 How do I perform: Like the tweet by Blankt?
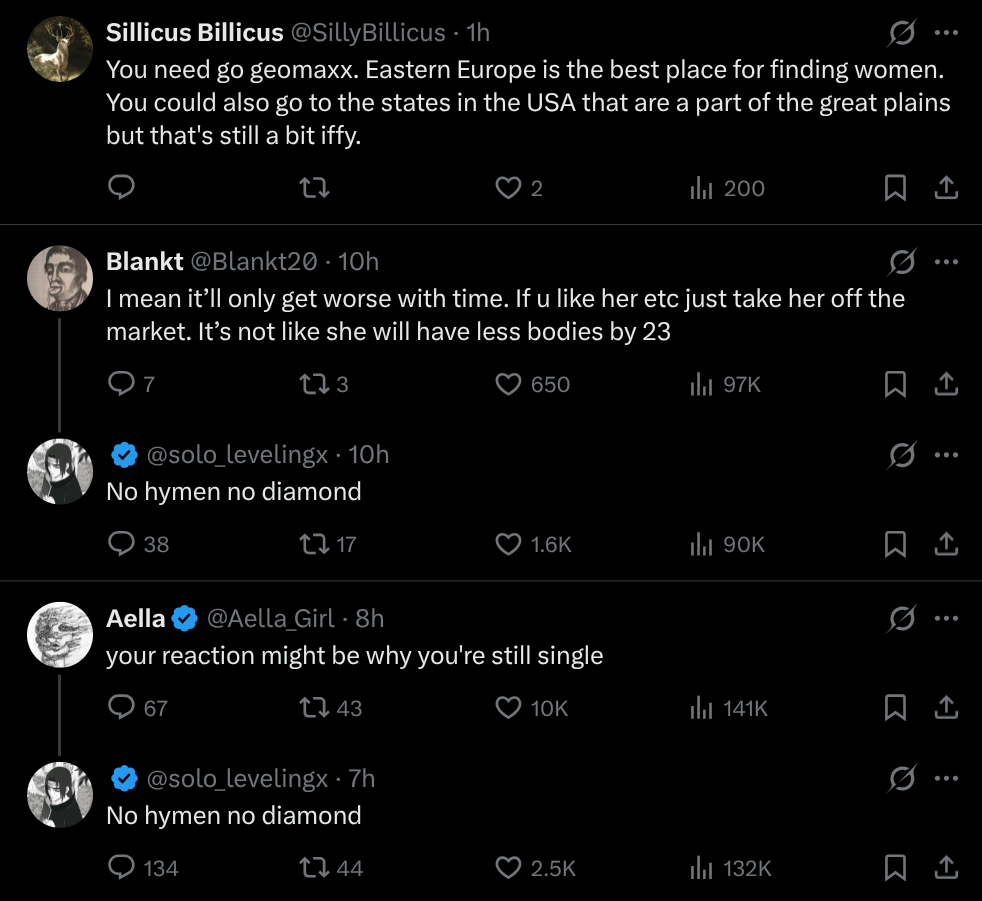(x=509, y=384)
